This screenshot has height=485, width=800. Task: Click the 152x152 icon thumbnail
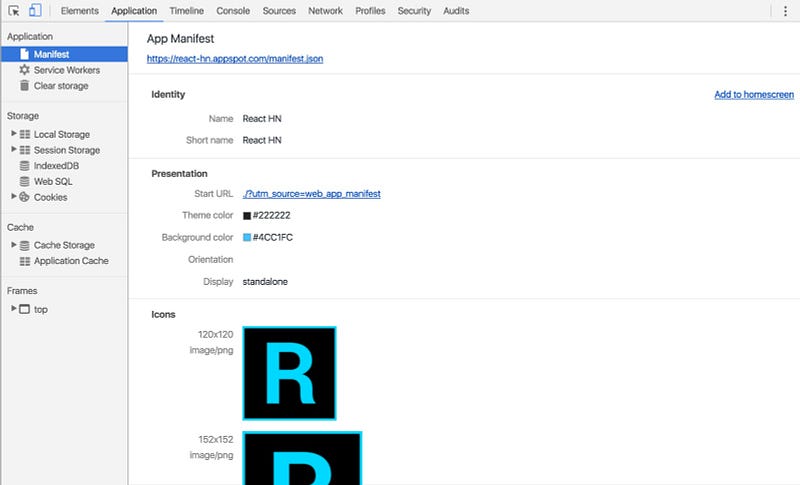[x=302, y=458]
